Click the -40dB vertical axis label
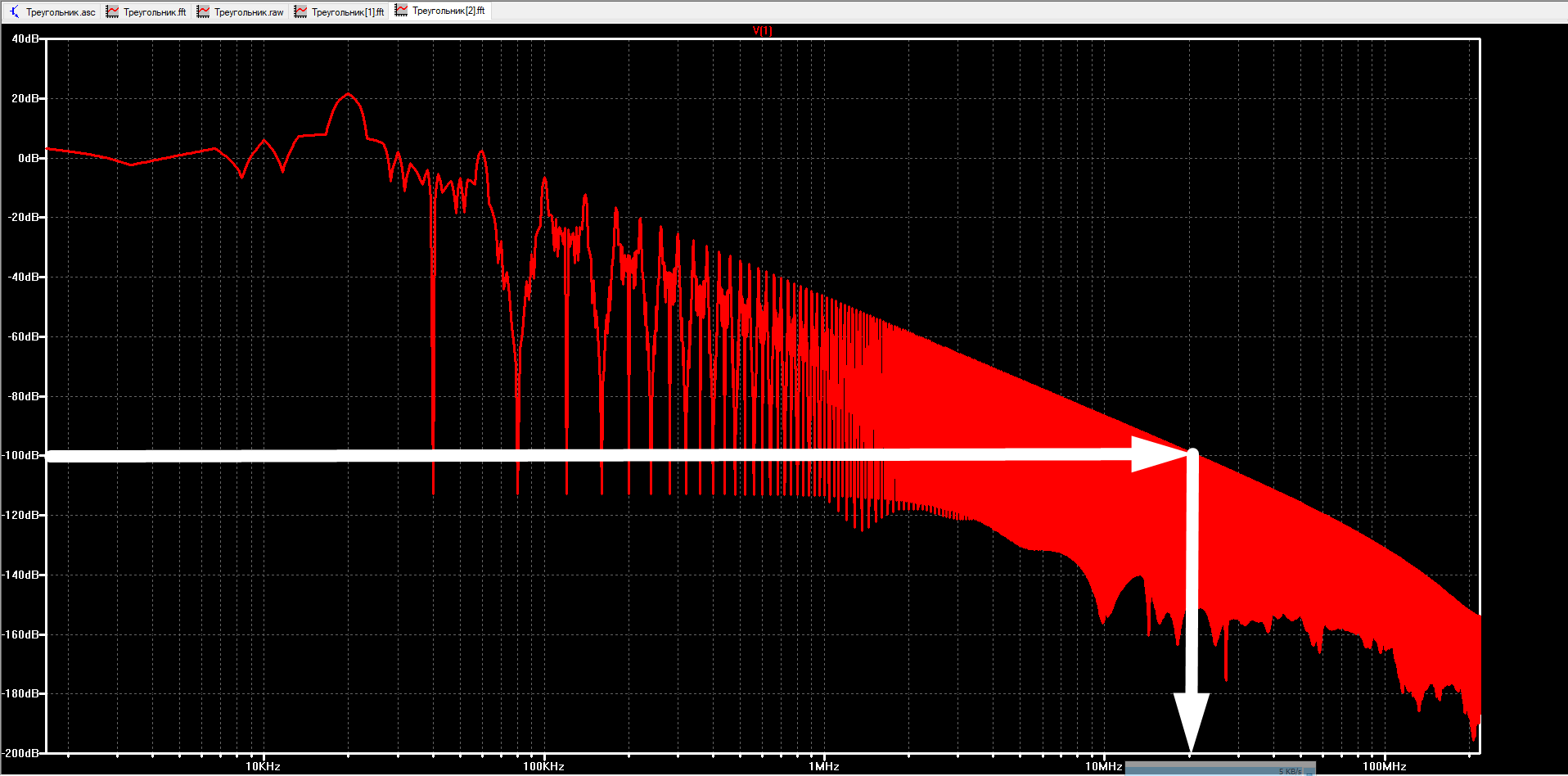This screenshot has width=1568, height=776. coord(24,277)
